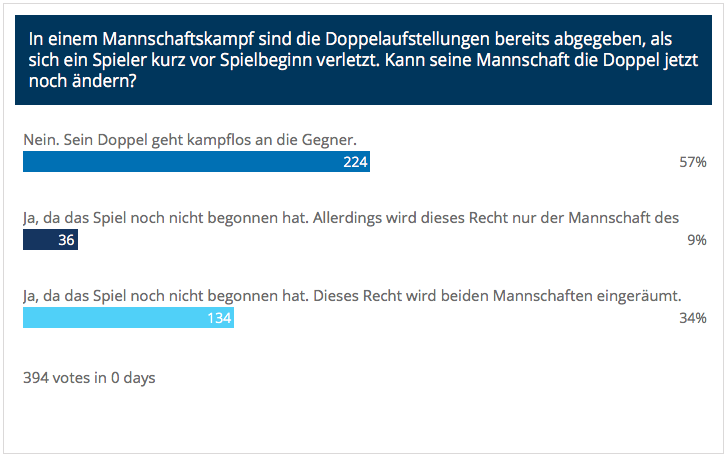Click the number 224 inside the bar
This screenshot has width=727, height=457.
click(x=355, y=162)
